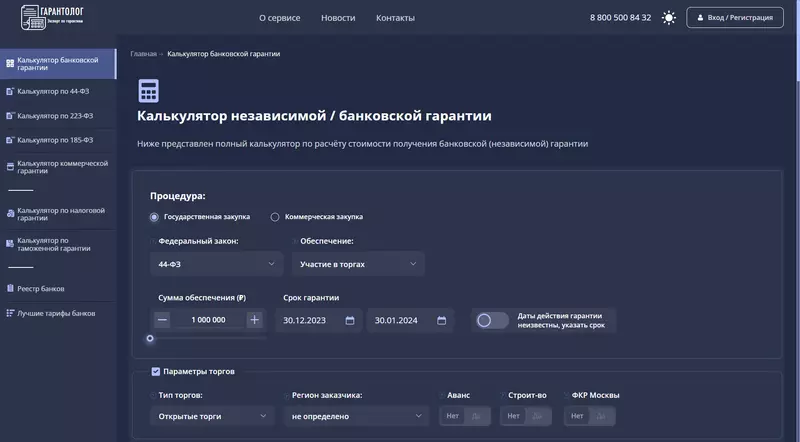
Task: Open Новости in top navigation
Action: tap(338, 18)
